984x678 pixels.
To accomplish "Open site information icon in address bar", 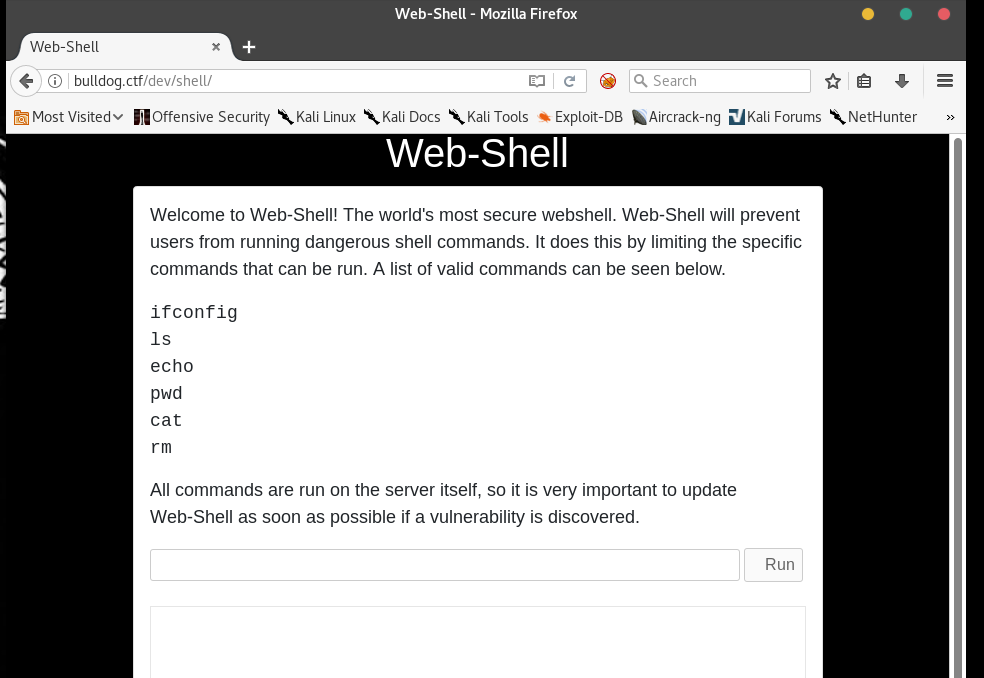I will pyautogui.click(x=55, y=81).
